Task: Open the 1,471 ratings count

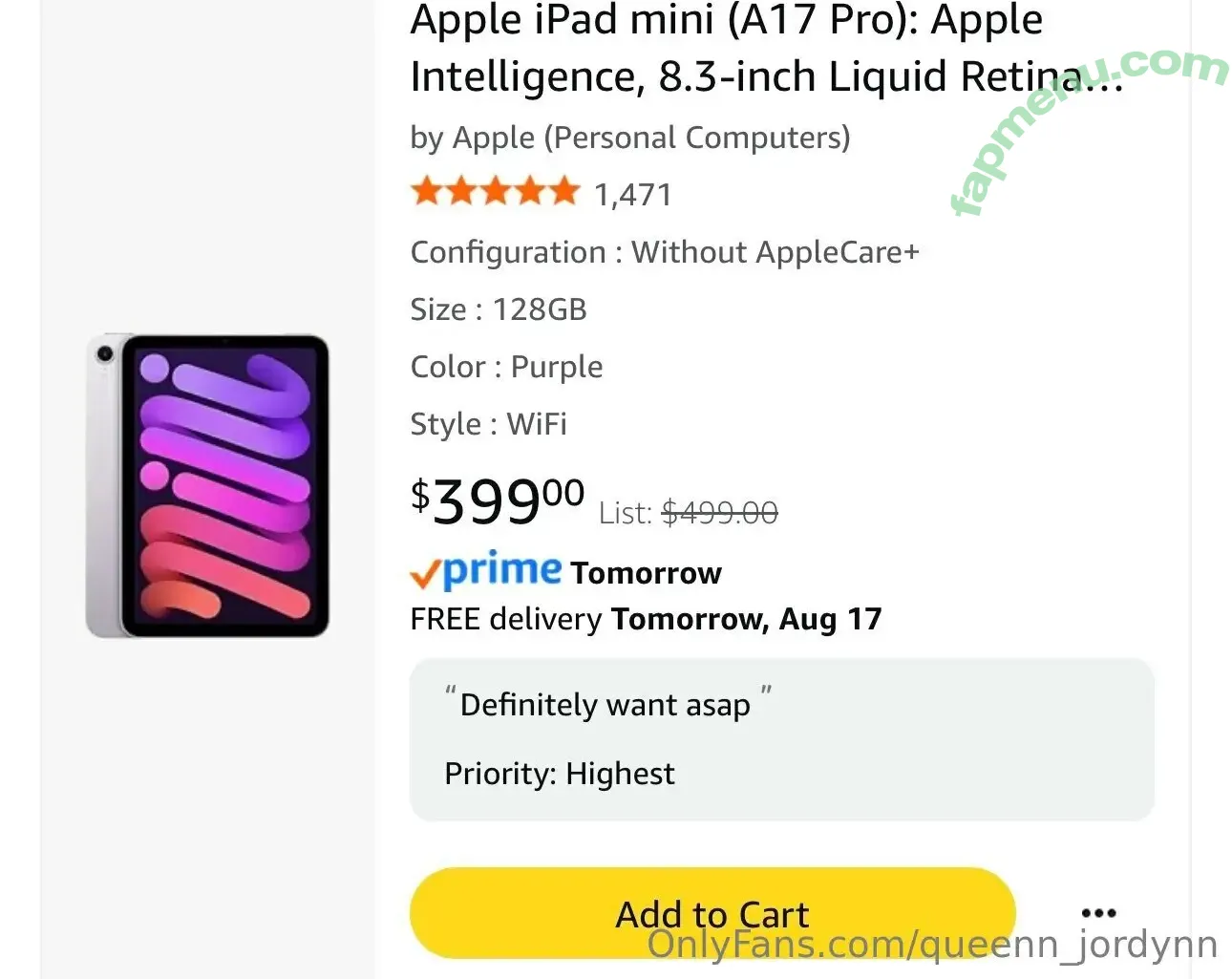Action: tap(633, 195)
